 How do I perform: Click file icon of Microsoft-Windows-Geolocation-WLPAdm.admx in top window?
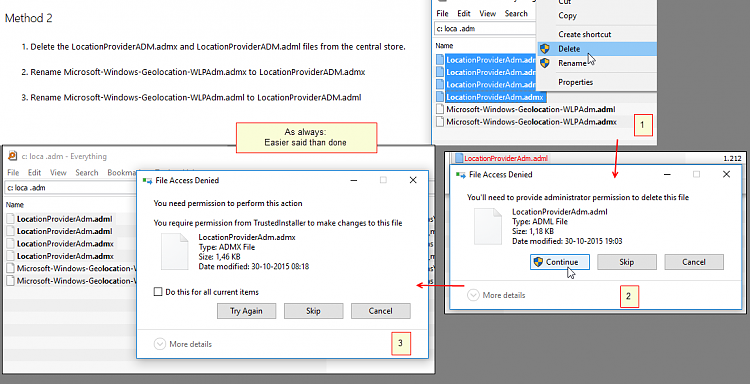(x=440, y=121)
